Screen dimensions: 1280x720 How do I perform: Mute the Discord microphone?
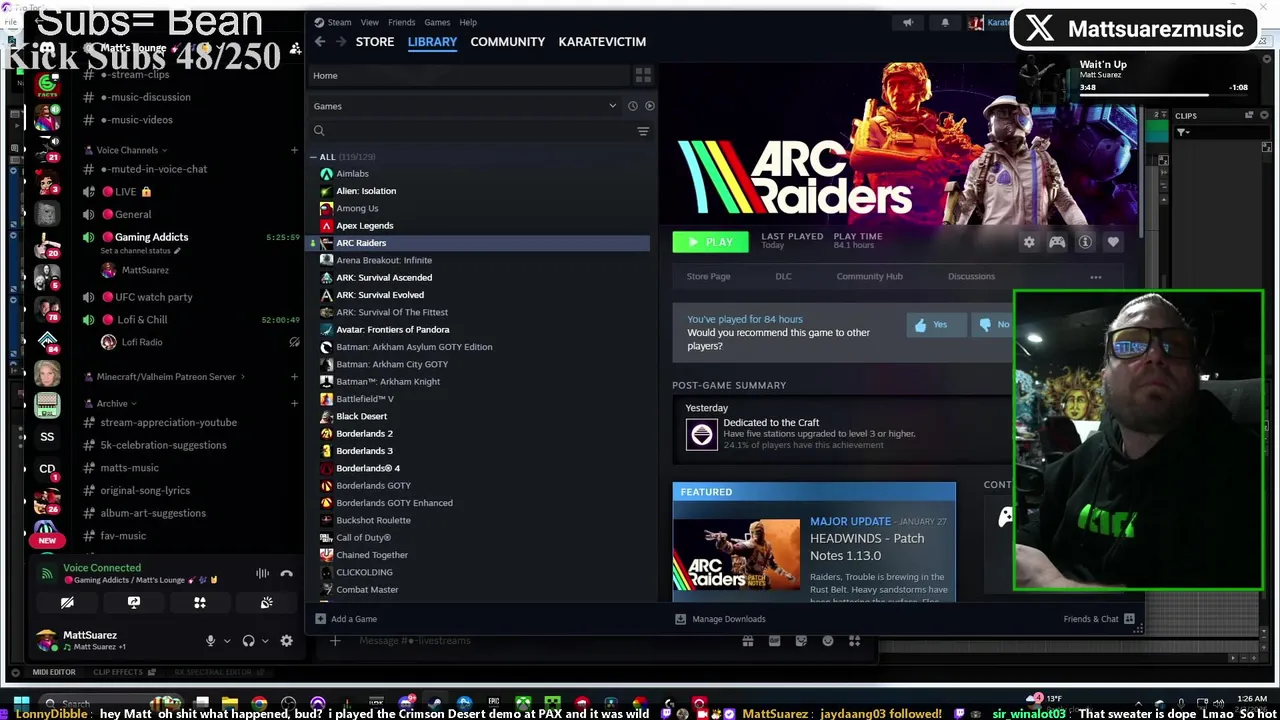click(x=210, y=641)
